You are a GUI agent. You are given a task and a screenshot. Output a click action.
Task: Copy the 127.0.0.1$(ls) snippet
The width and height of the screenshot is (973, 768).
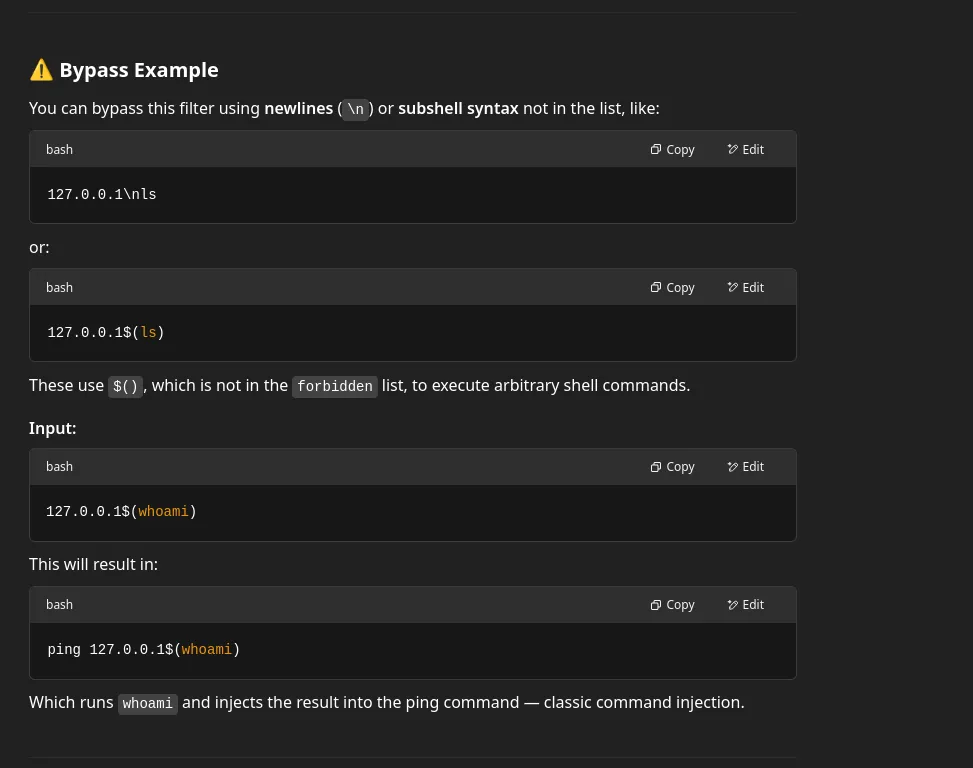coord(672,288)
